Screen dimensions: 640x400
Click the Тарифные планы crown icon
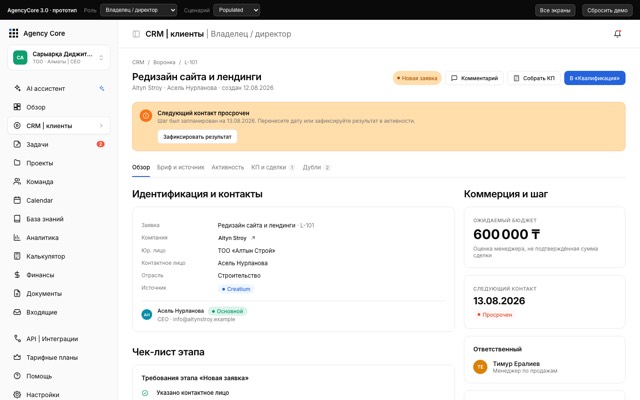point(17,357)
